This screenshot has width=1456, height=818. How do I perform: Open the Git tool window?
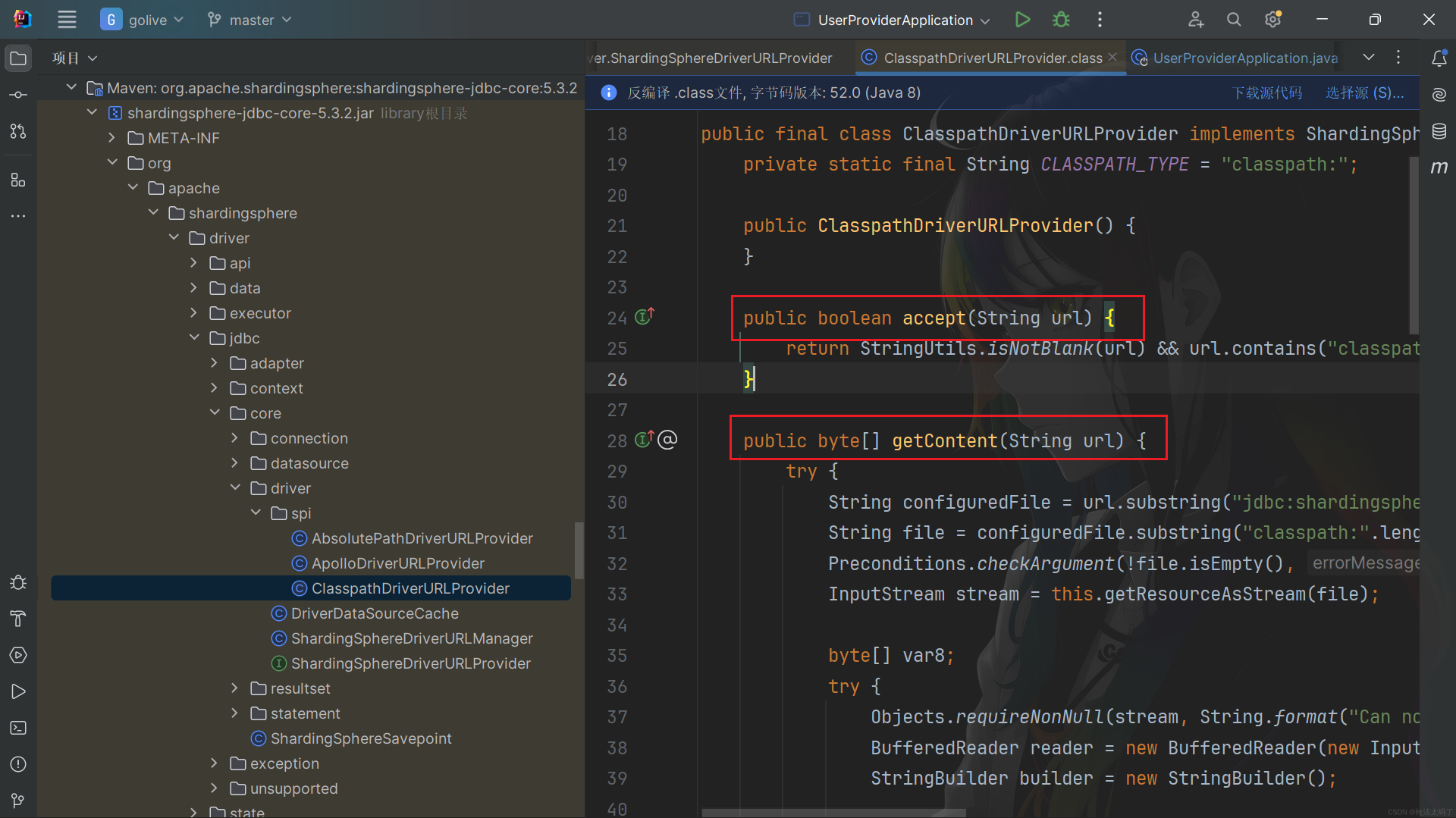18,801
